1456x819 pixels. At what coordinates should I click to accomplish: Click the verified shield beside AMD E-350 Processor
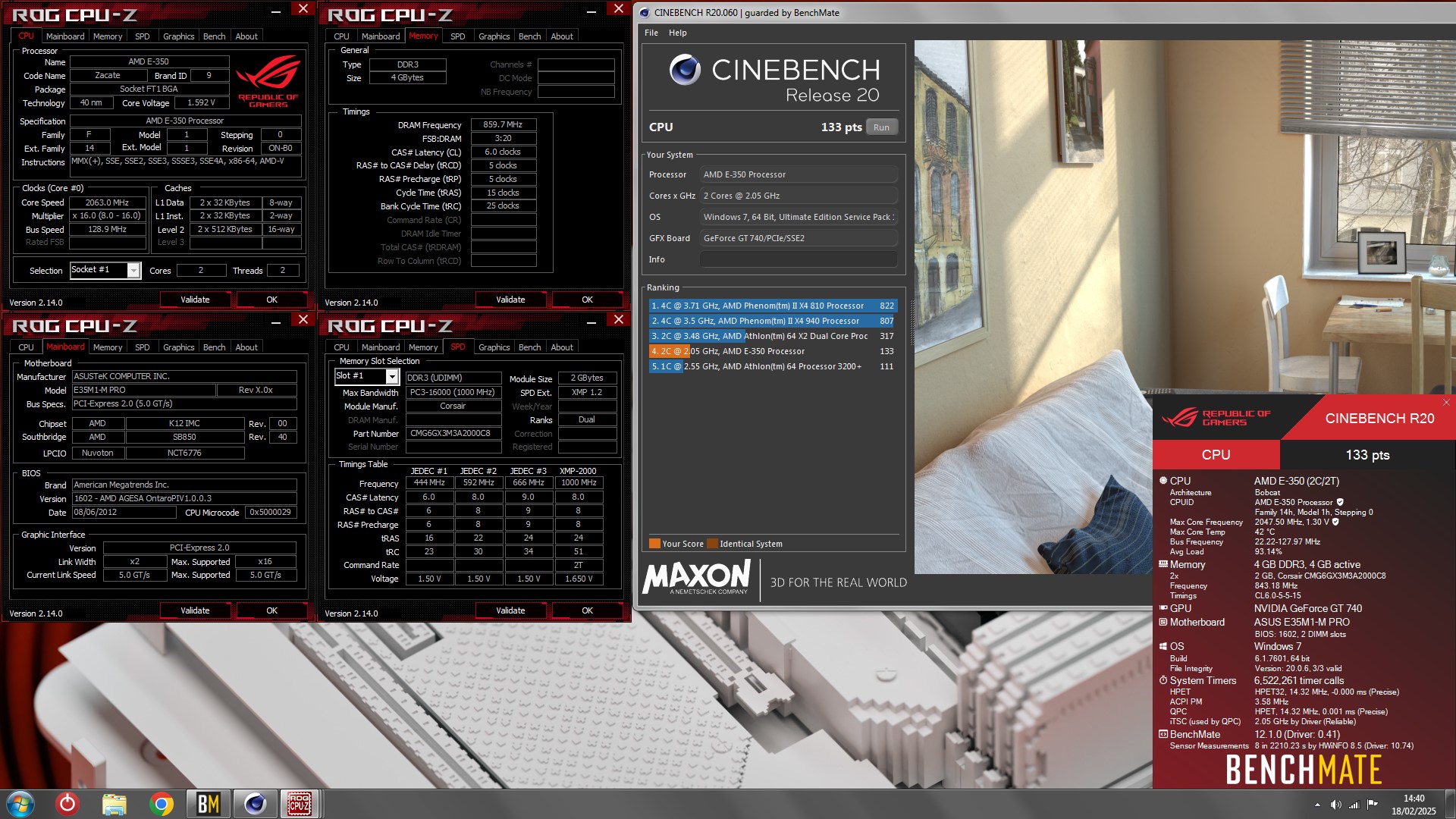1340,502
